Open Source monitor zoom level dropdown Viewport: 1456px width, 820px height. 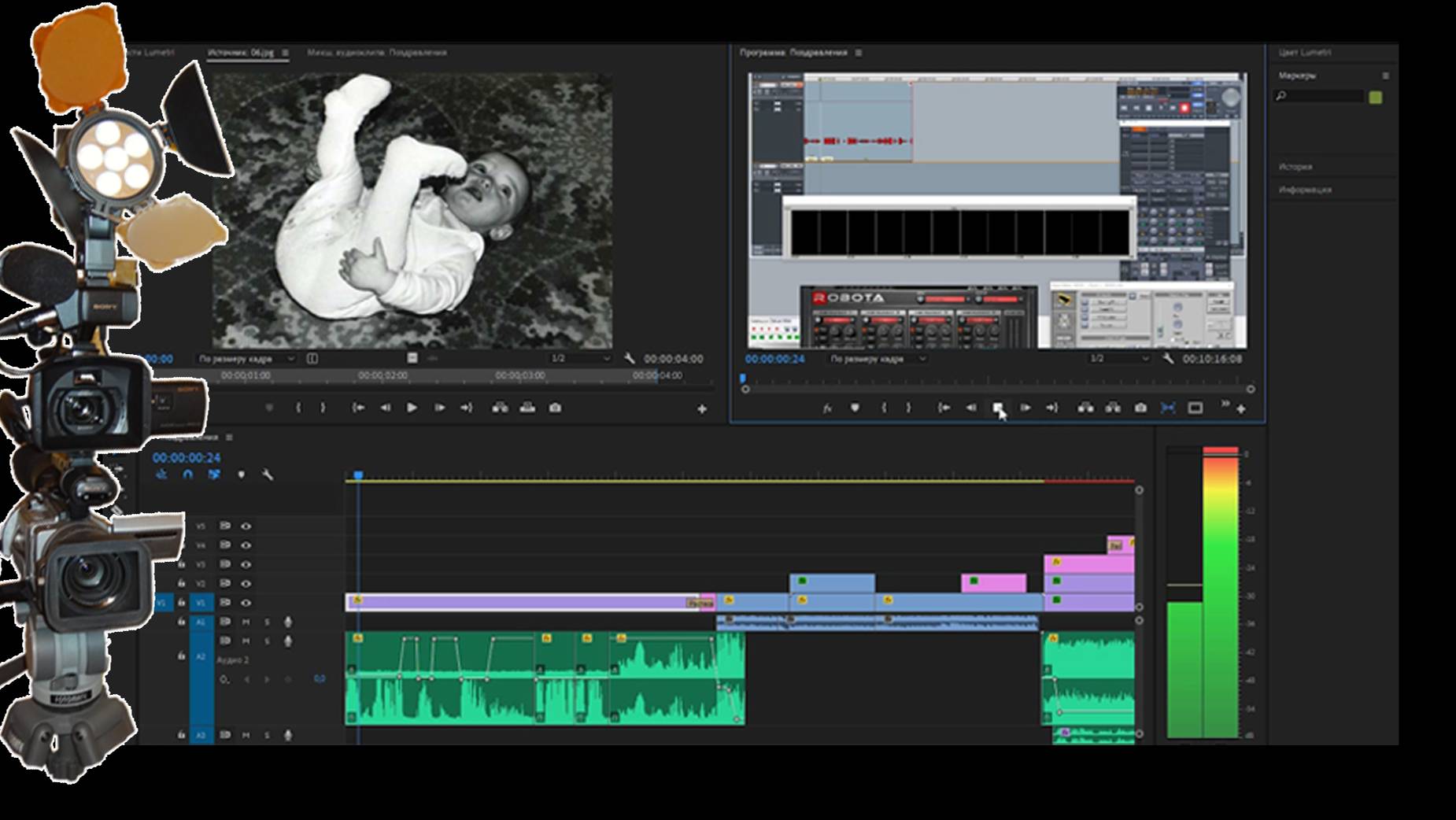[246, 358]
